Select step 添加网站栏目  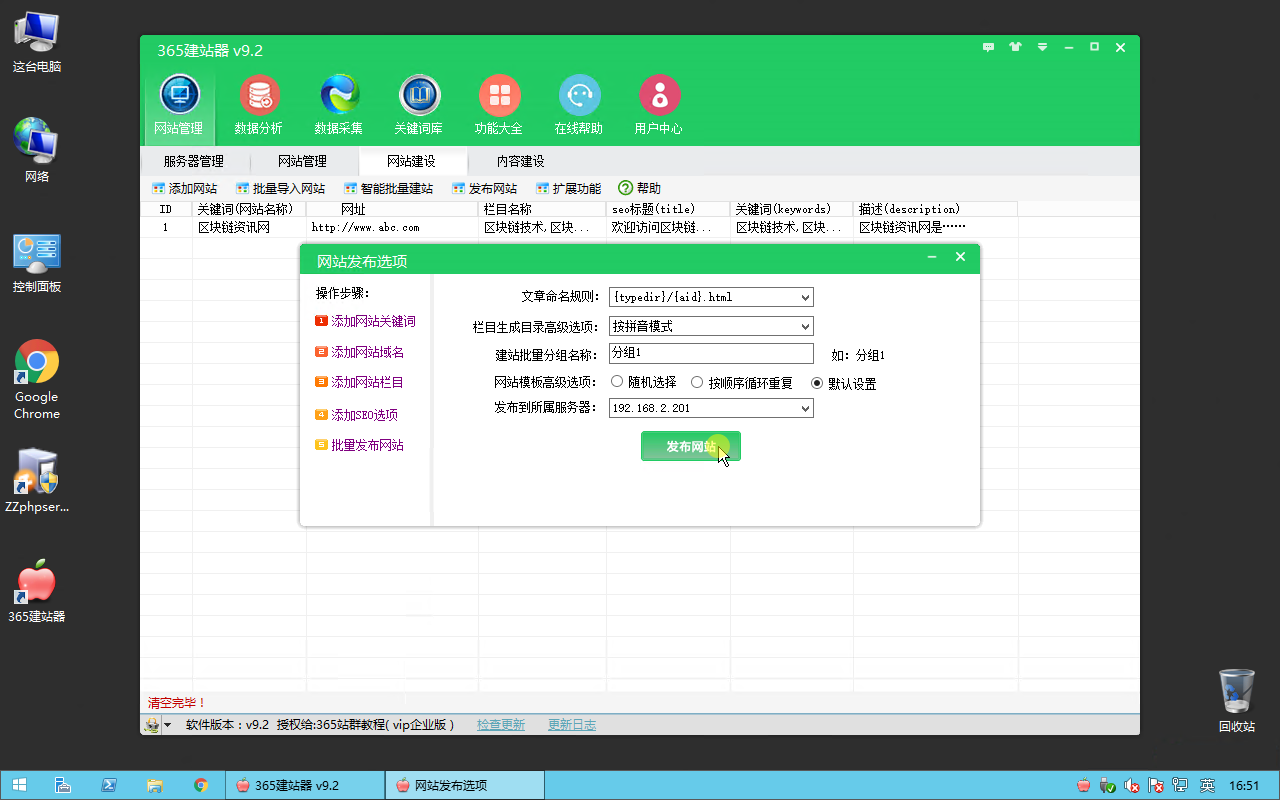click(x=359, y=382)
